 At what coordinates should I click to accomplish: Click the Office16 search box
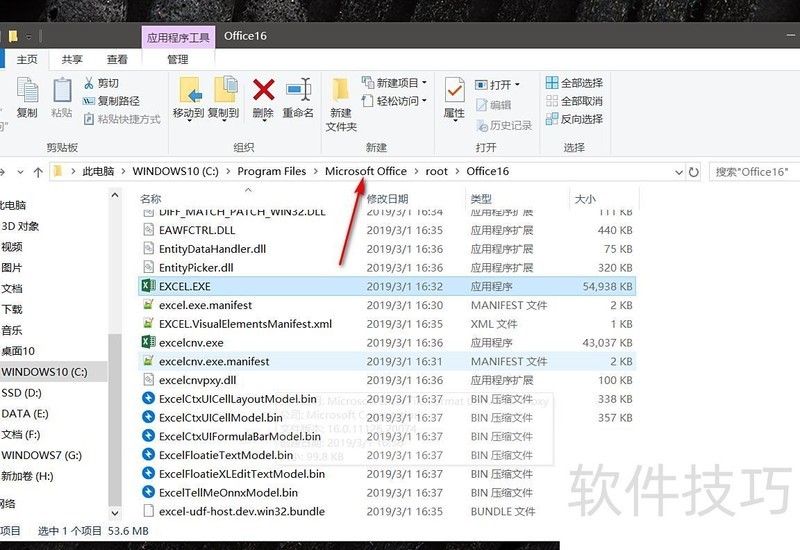[755, 172]
